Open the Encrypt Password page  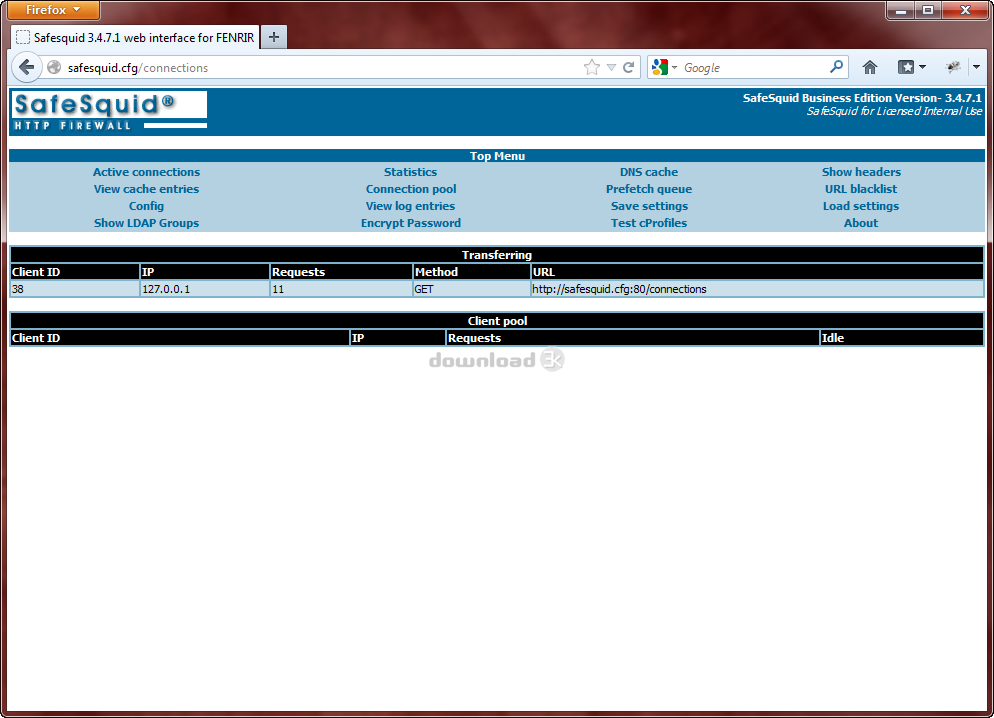tap(411, 223)
